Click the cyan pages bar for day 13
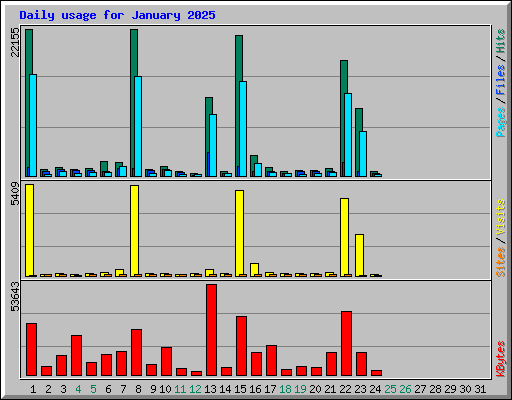The height and width of the screenshot is (400, 512). point(213,145)
